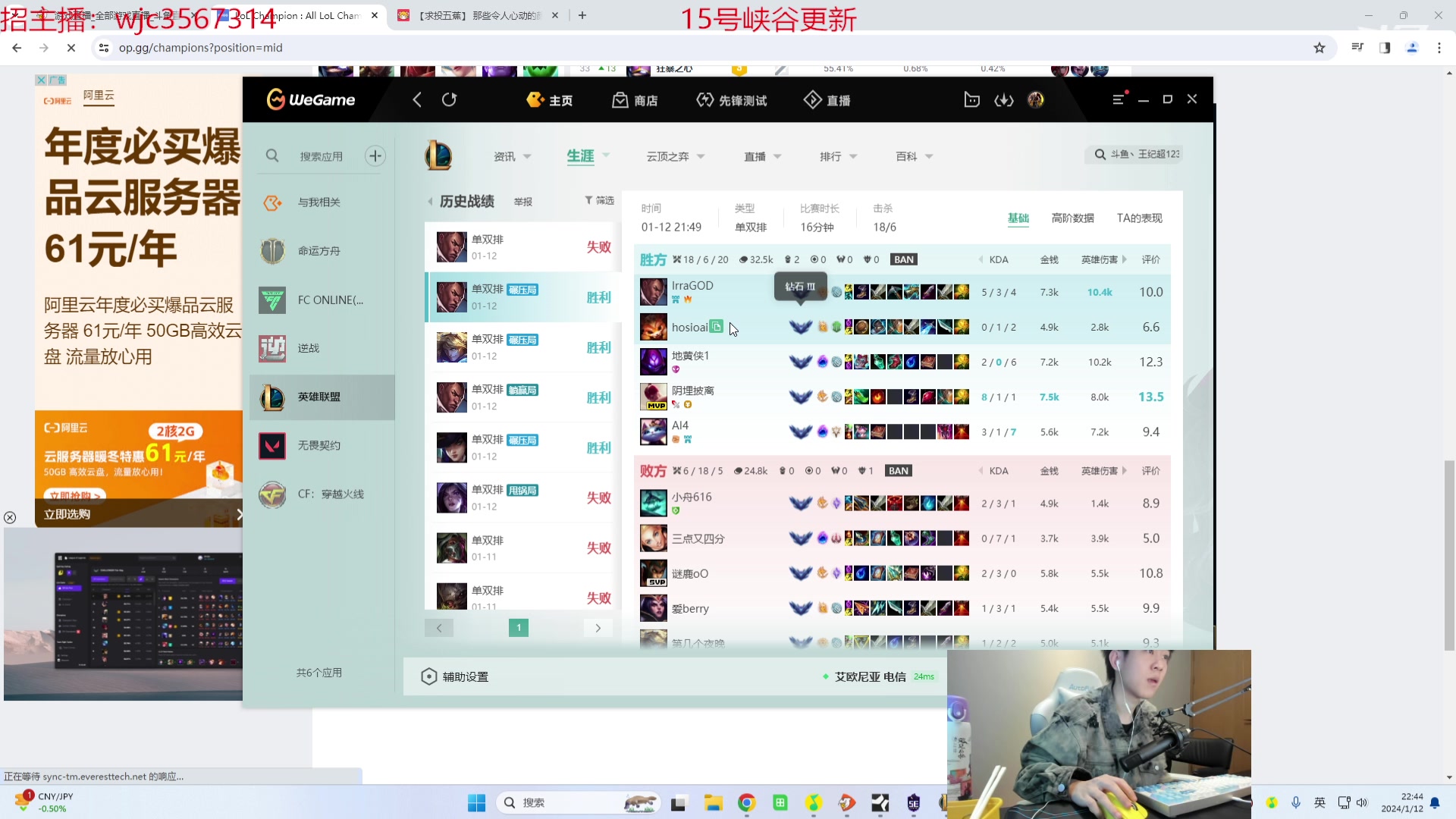1456x819 pixels.
Task: Click the 三点又四分 champion avatar
Action: [x=654, y=538]
